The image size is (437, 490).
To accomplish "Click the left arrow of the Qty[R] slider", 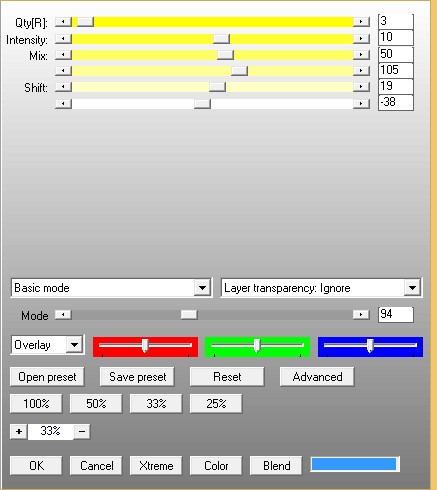I will (x=63, y=22).
